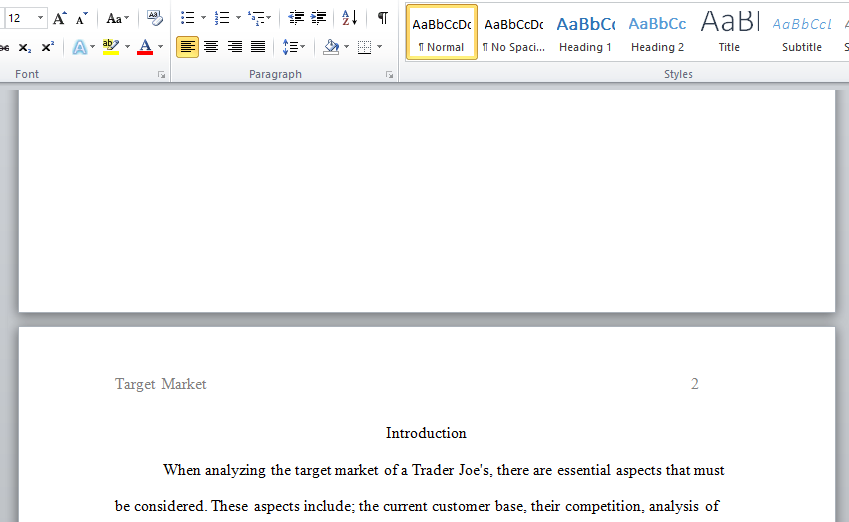
Task: Click the Introduction heading
Action: pos(426,433)
